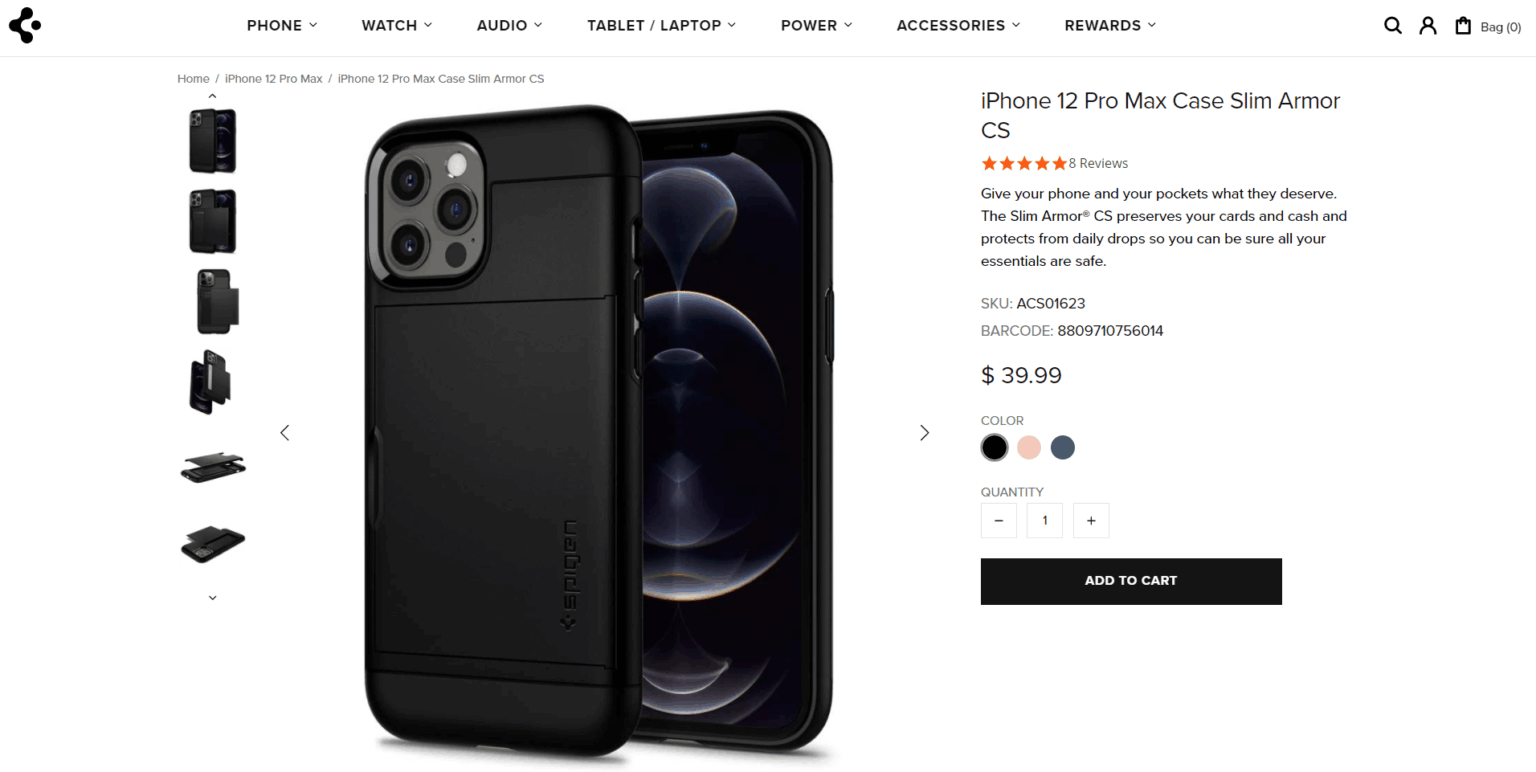This screenshot has height=772, width=1536.
Task: Select the pink color option
Action: click(x=1028, y=447)
